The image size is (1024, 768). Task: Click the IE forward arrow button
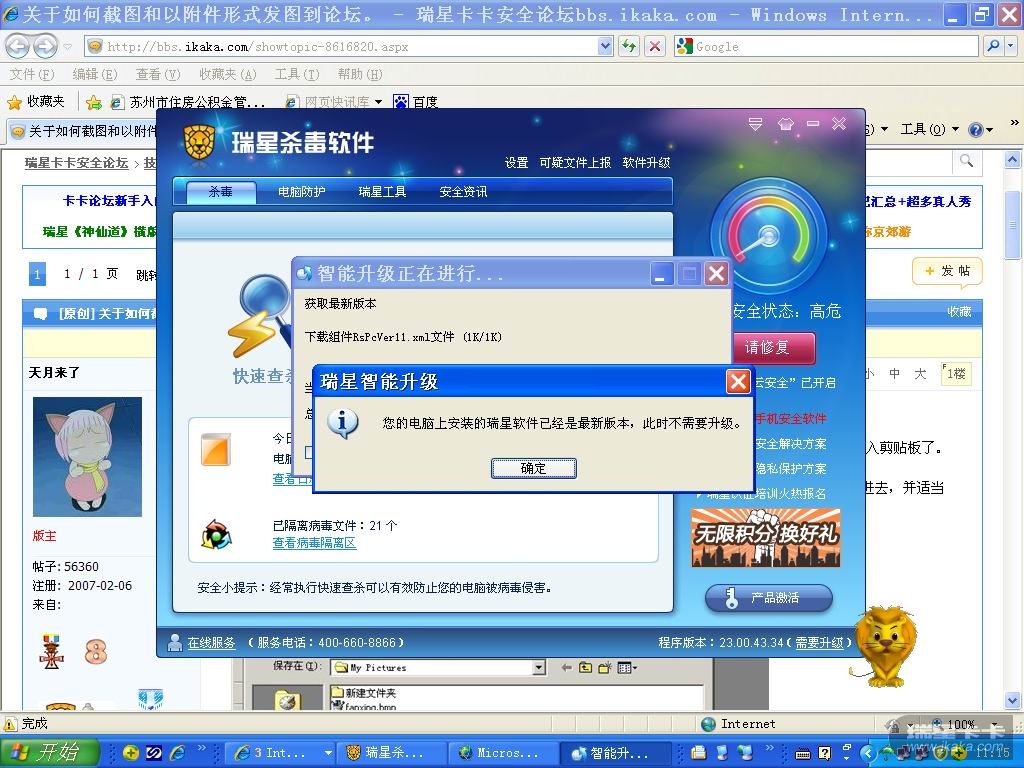(x=45, y=46)
